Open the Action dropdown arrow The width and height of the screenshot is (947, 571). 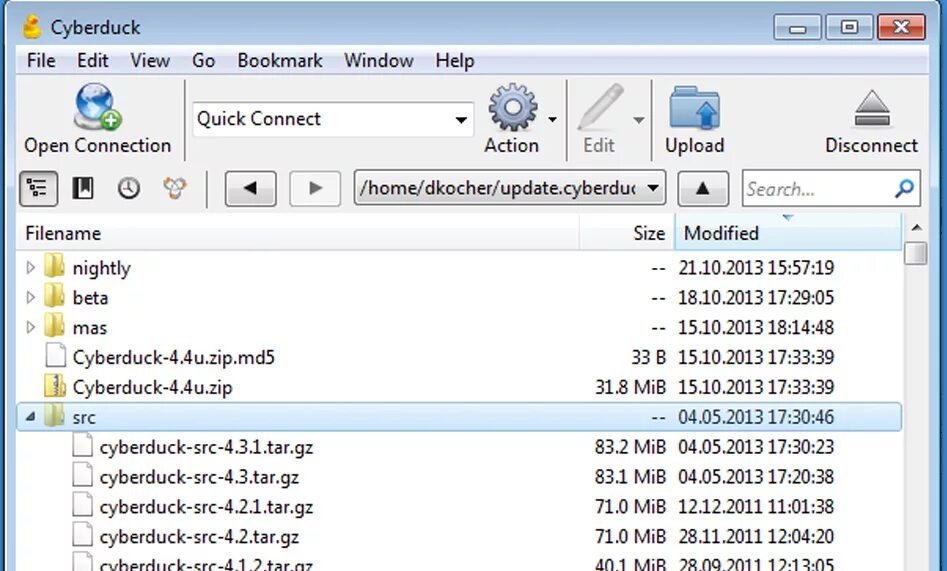(553, 120)
